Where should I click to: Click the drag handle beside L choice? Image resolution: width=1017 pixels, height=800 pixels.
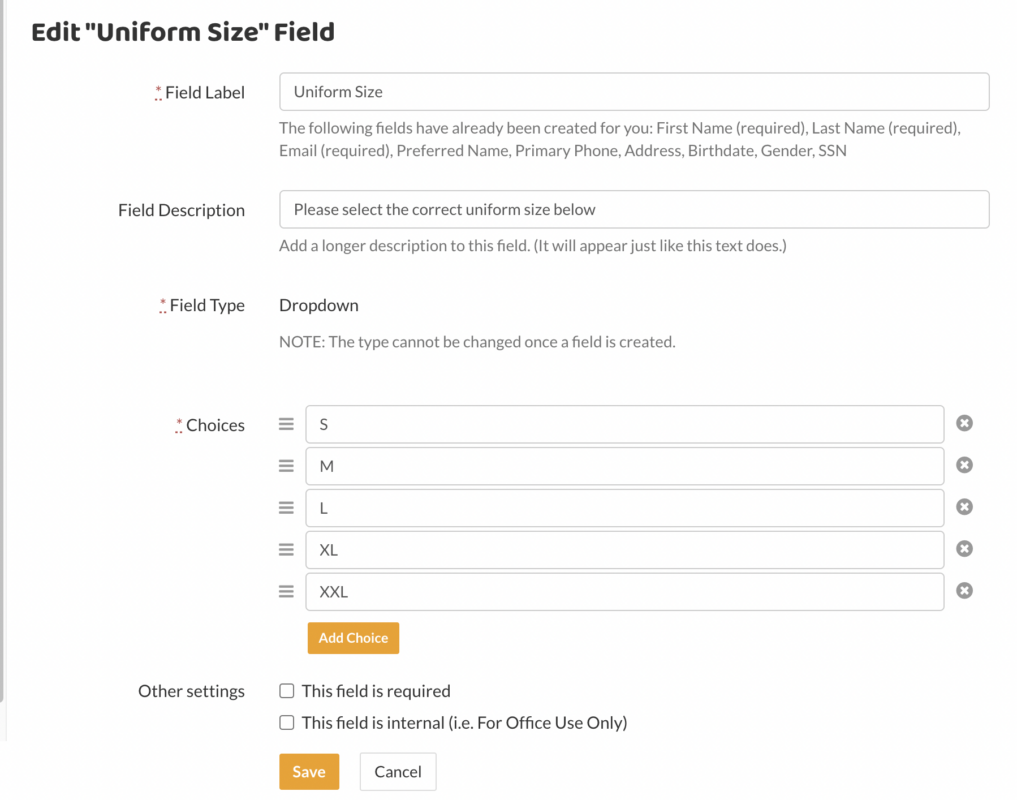coord(286,508)
